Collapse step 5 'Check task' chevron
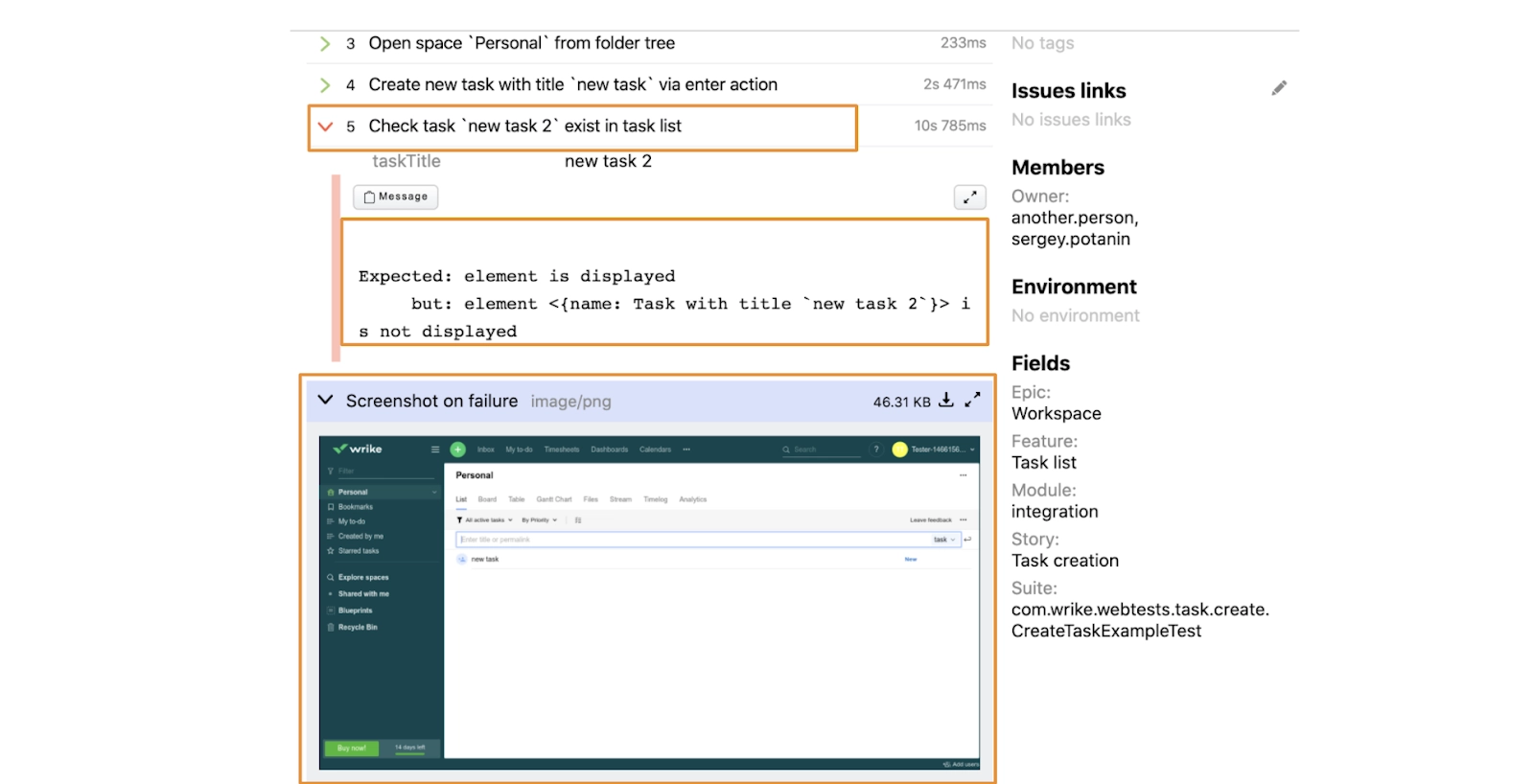Screen dimensions: 1534x784 click(325, 127)
